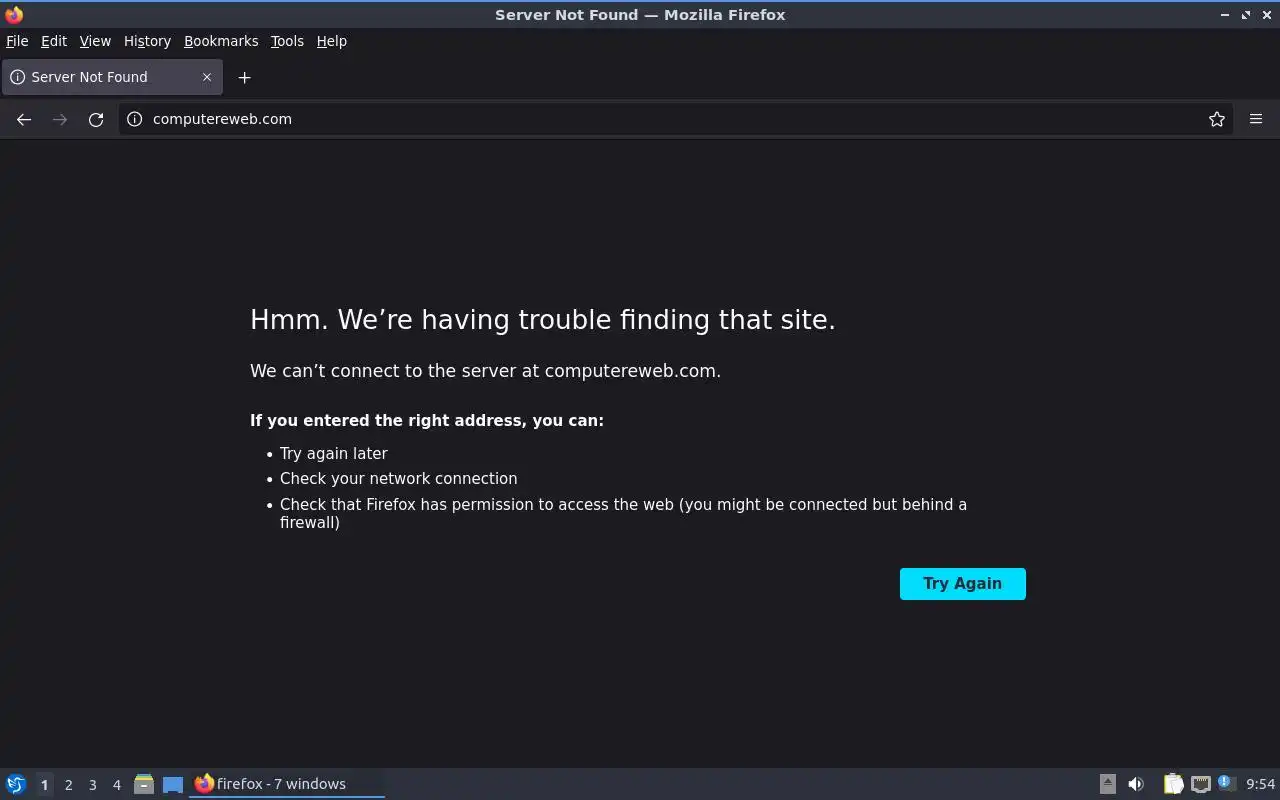Open the File menu

tap(17, 41)
